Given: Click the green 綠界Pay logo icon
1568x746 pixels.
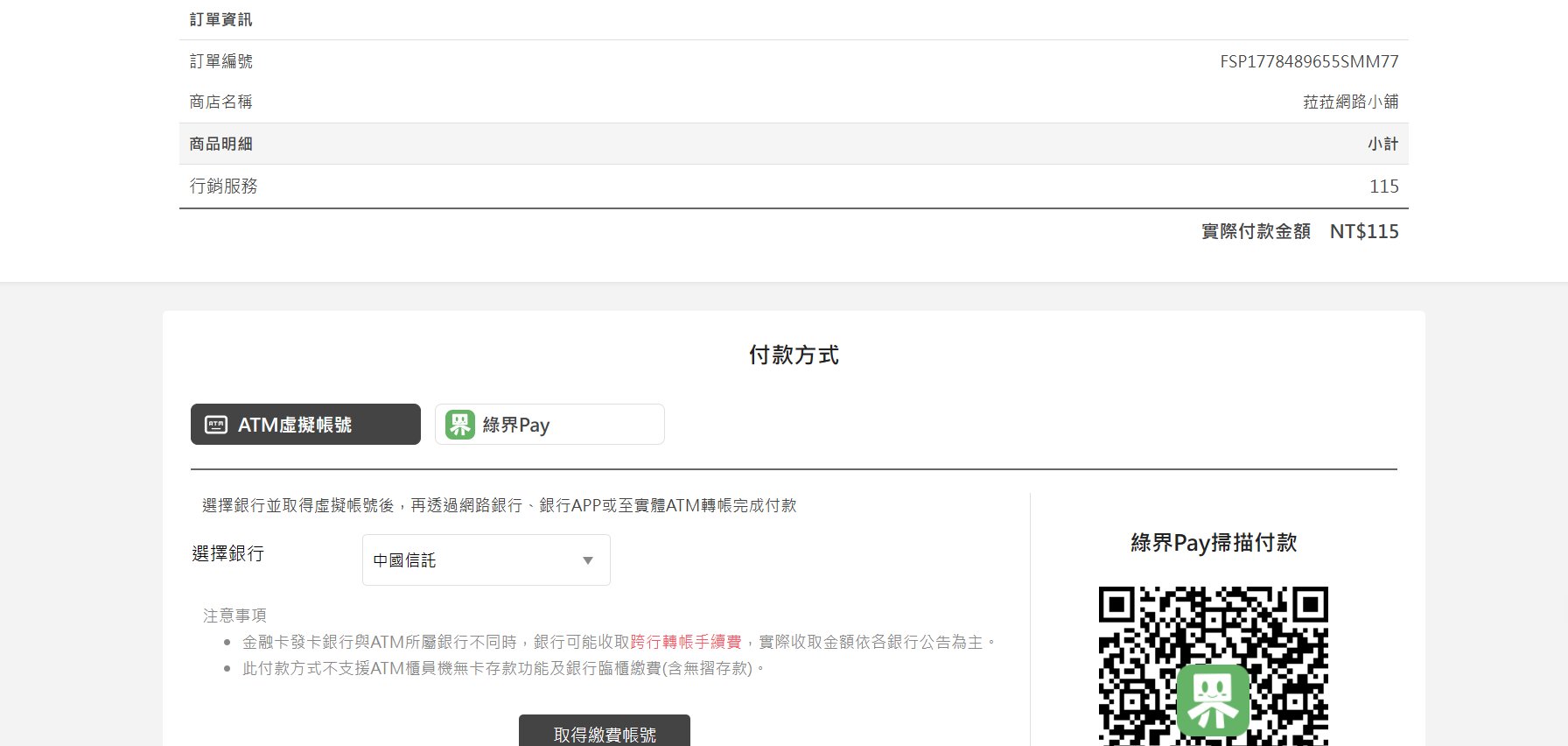Looking at the screenshot, I should pos(460,425).
